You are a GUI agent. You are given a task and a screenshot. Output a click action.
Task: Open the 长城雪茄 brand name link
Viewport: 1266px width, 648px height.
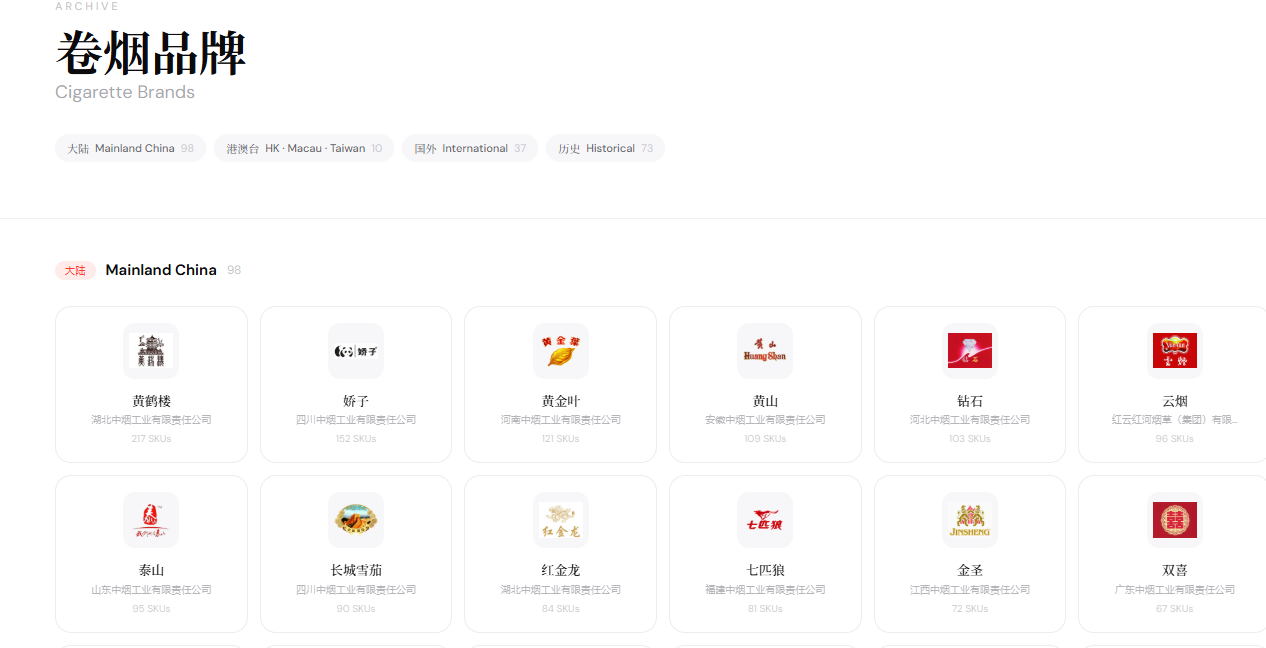[356, 570]
